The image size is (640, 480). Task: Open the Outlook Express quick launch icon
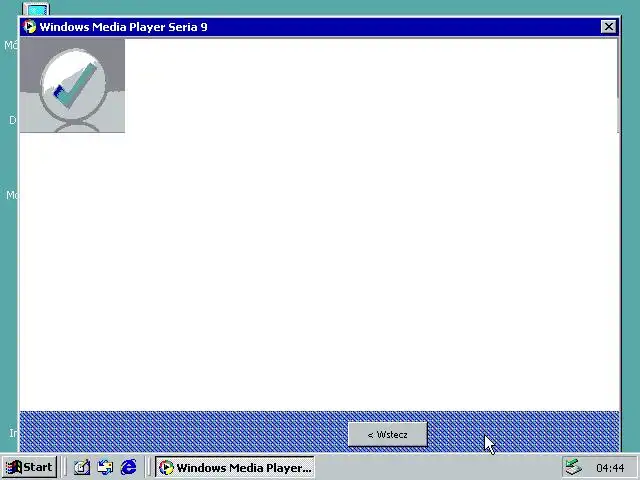(x=105, y=467)
